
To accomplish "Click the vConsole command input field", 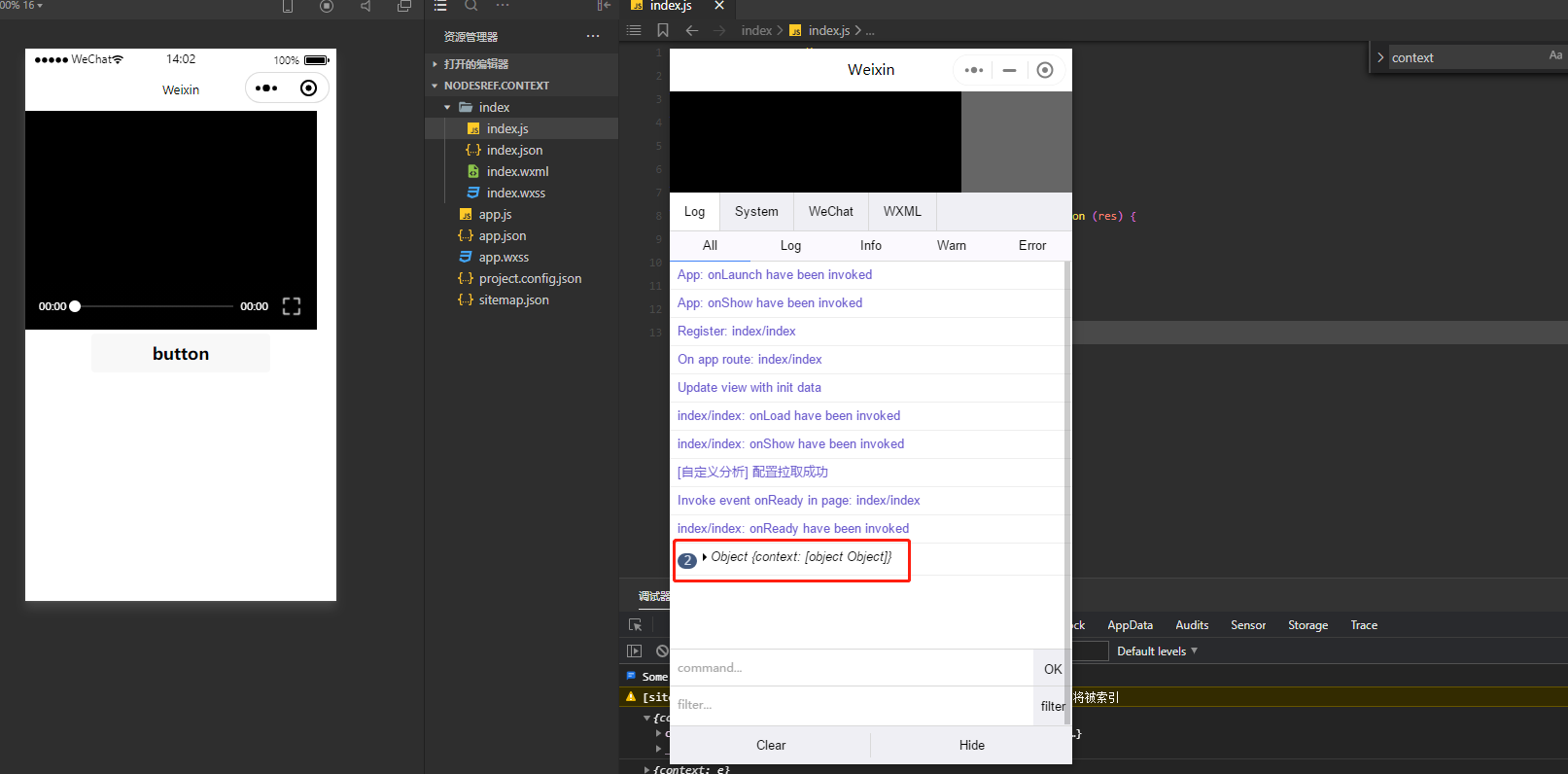I will click(852, 668).
